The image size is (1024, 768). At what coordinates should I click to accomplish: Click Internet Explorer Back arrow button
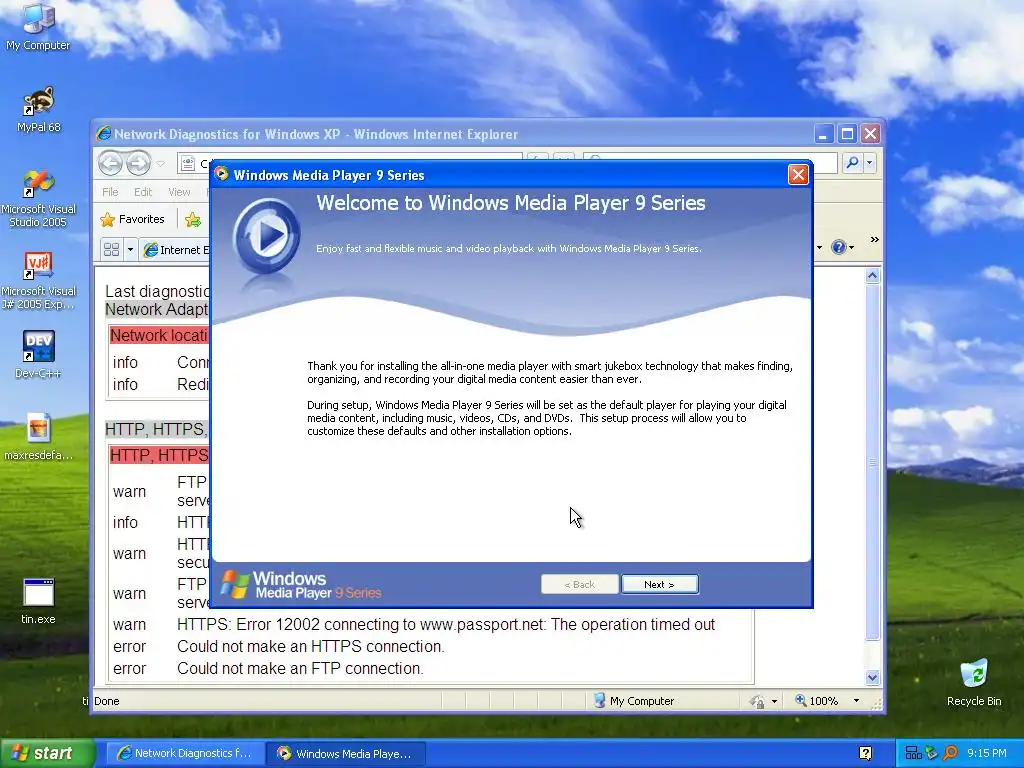click(110, 163)
